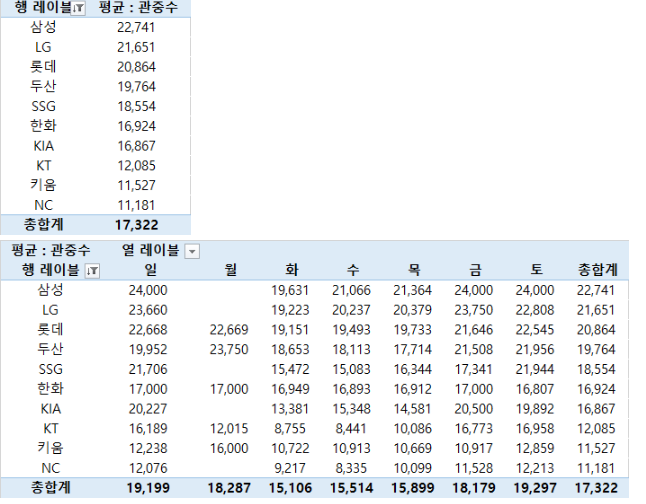This screenshot has width=646, height=504.
Task: Select Sunday grand total 19,199
Action: pos(148,488)
